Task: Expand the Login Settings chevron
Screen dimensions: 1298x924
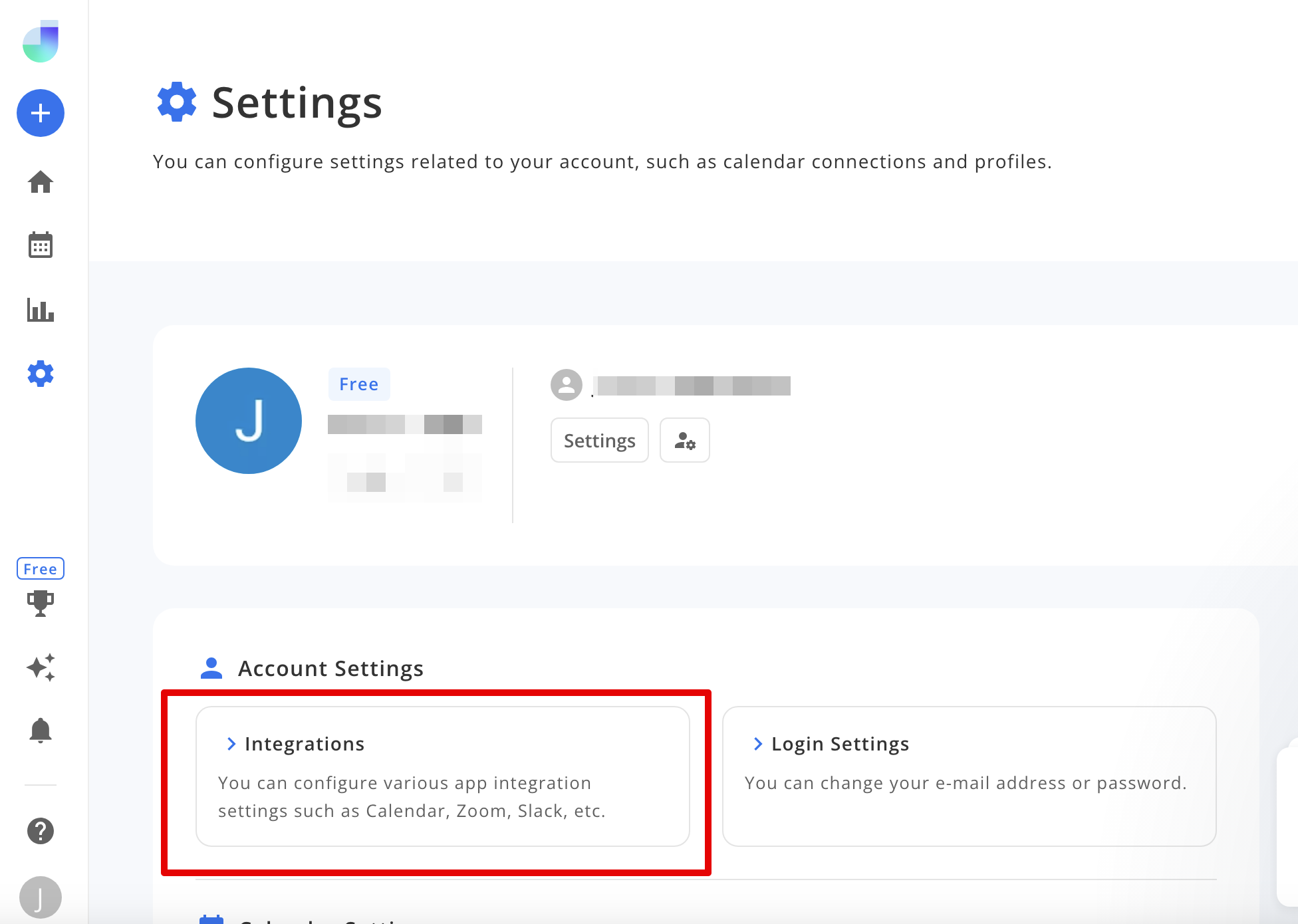Action: pyautogui.click(x=757, y=744)
